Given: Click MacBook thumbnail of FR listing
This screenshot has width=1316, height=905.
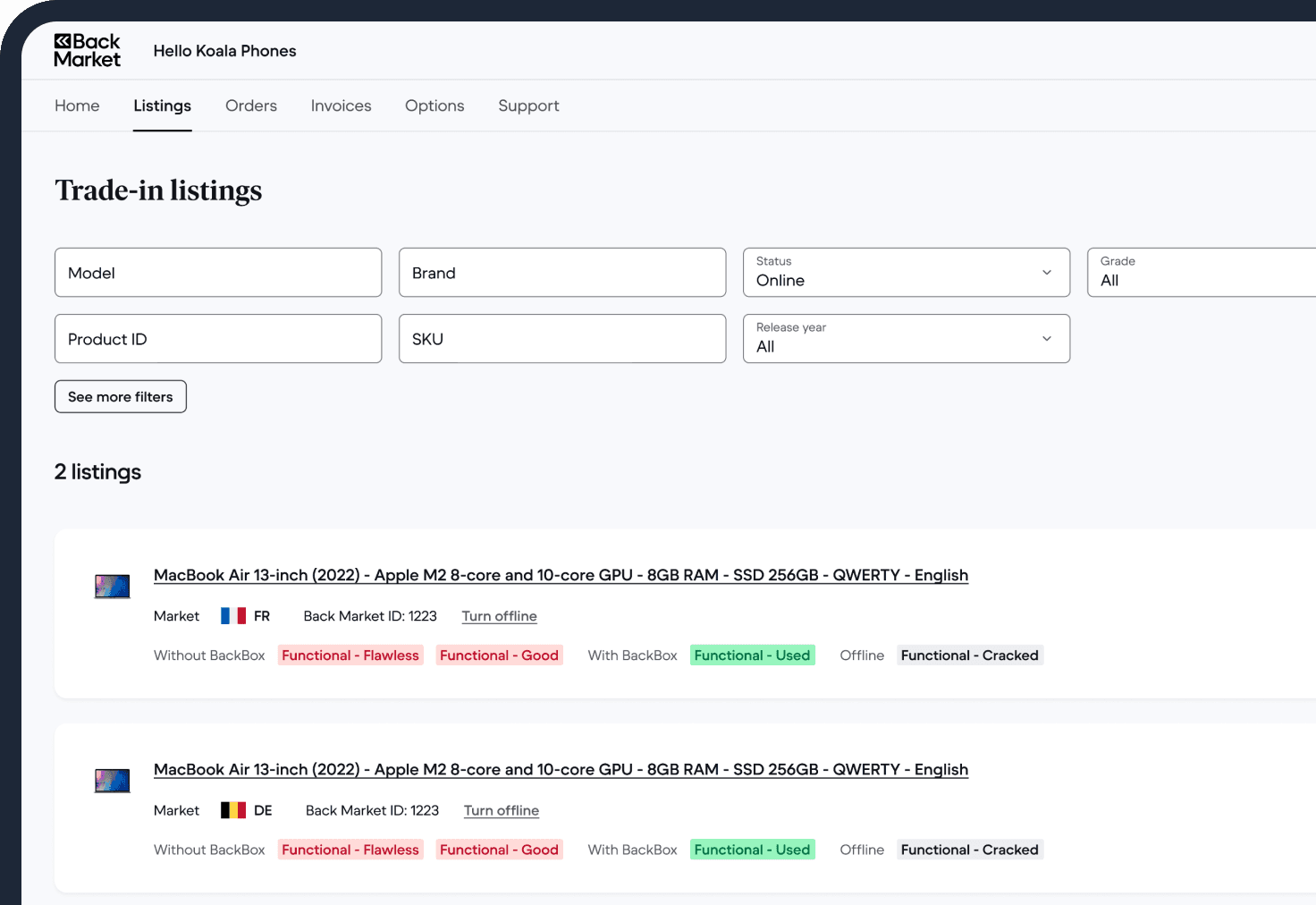Looking at the screenshot, I should [x=113, y=586].
